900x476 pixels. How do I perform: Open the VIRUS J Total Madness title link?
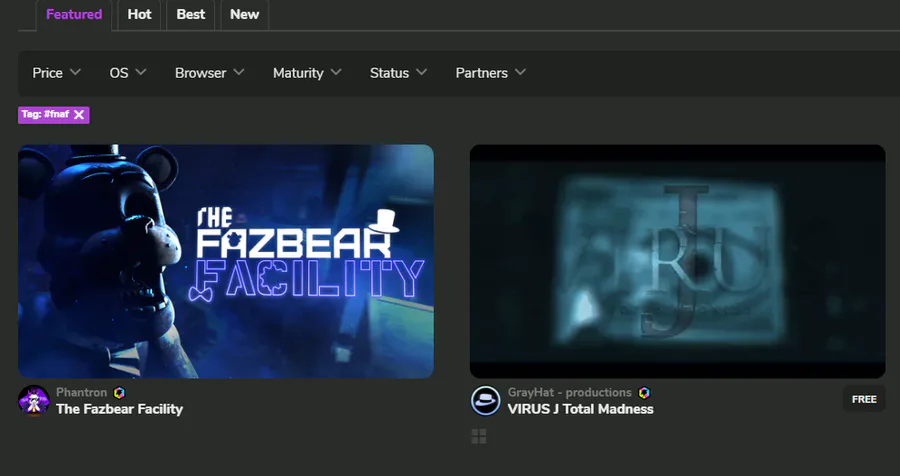[580, 409]
